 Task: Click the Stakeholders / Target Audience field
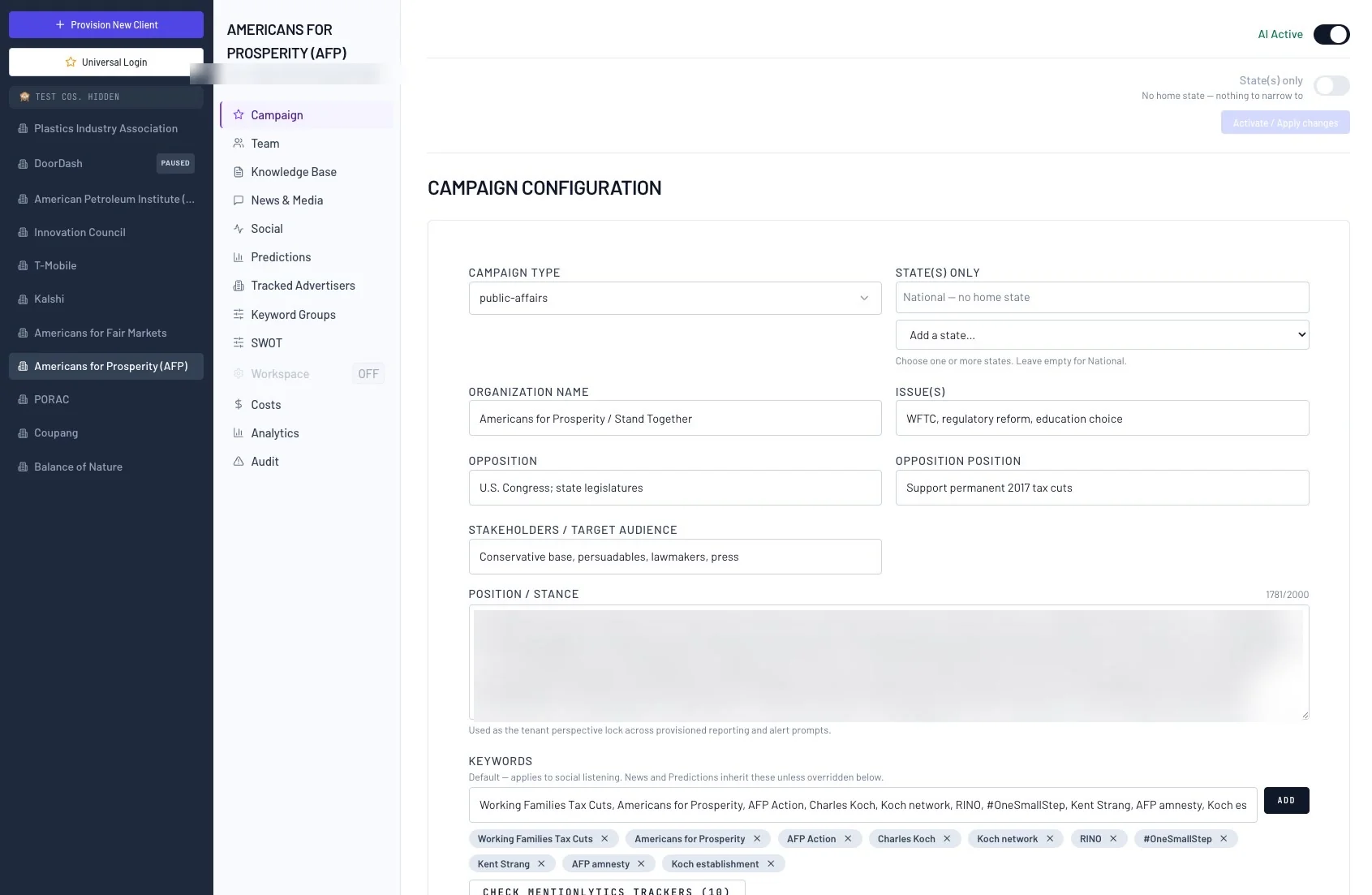[675, 557]
